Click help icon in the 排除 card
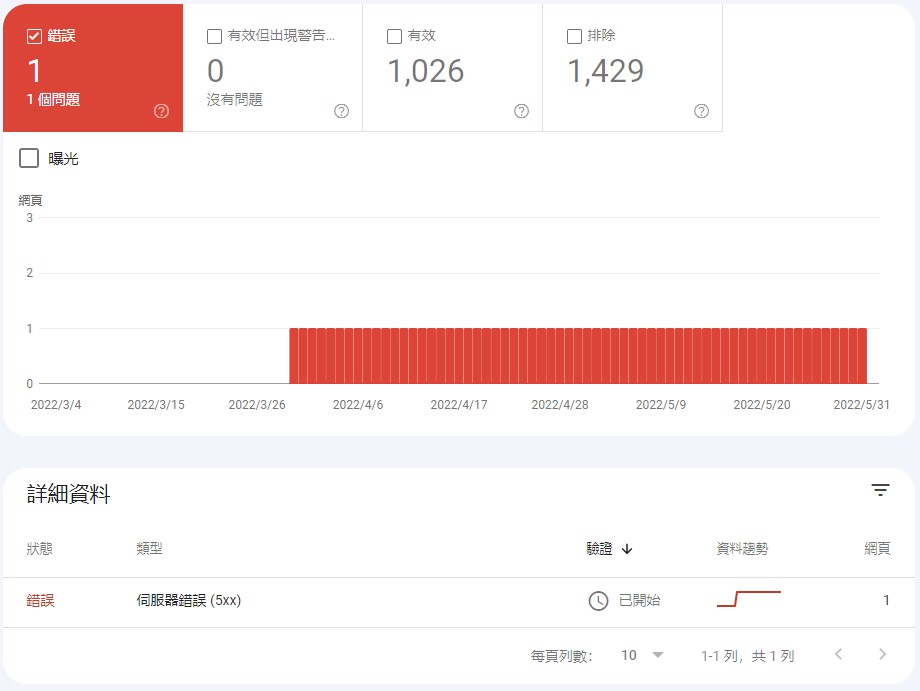920x691 pixels. point(701,111)
